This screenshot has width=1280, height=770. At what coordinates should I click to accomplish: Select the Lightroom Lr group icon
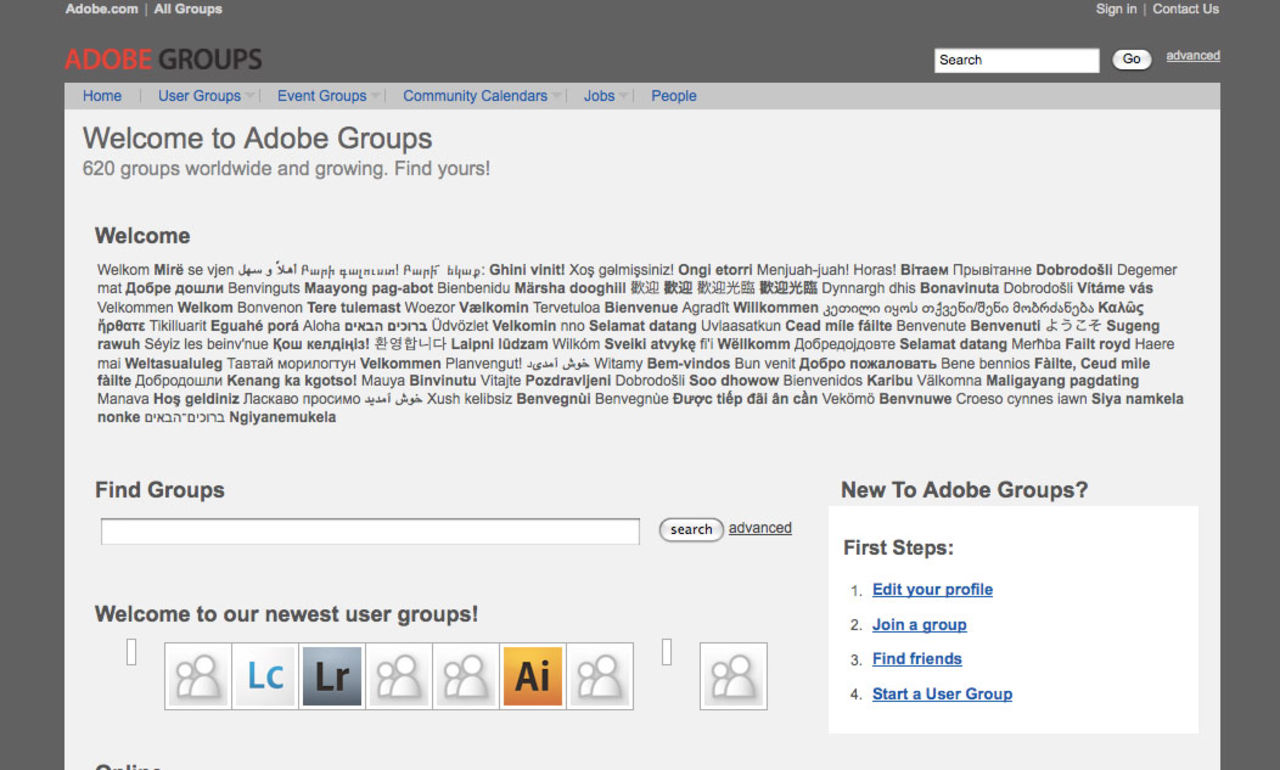(331, 676)
